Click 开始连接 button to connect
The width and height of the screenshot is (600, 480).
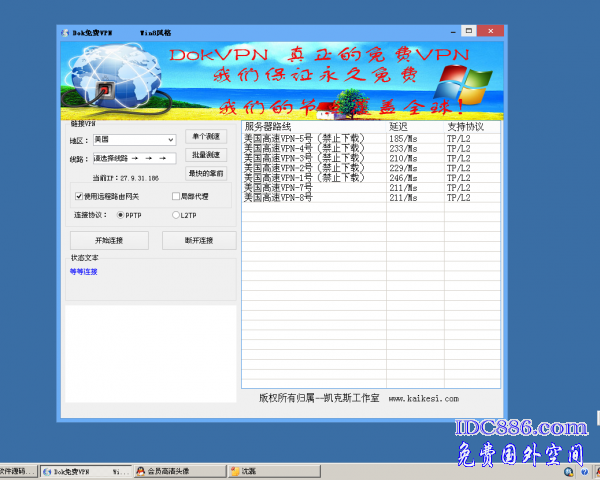pos(109,240)
